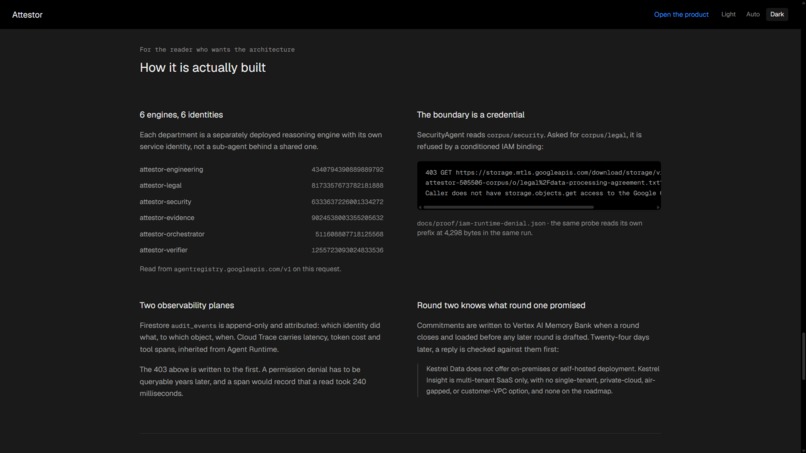Viewport: 806px width, 453px height.
Task: Click the right scroll arrow of the code block
Action: click(x=658, y=207)
